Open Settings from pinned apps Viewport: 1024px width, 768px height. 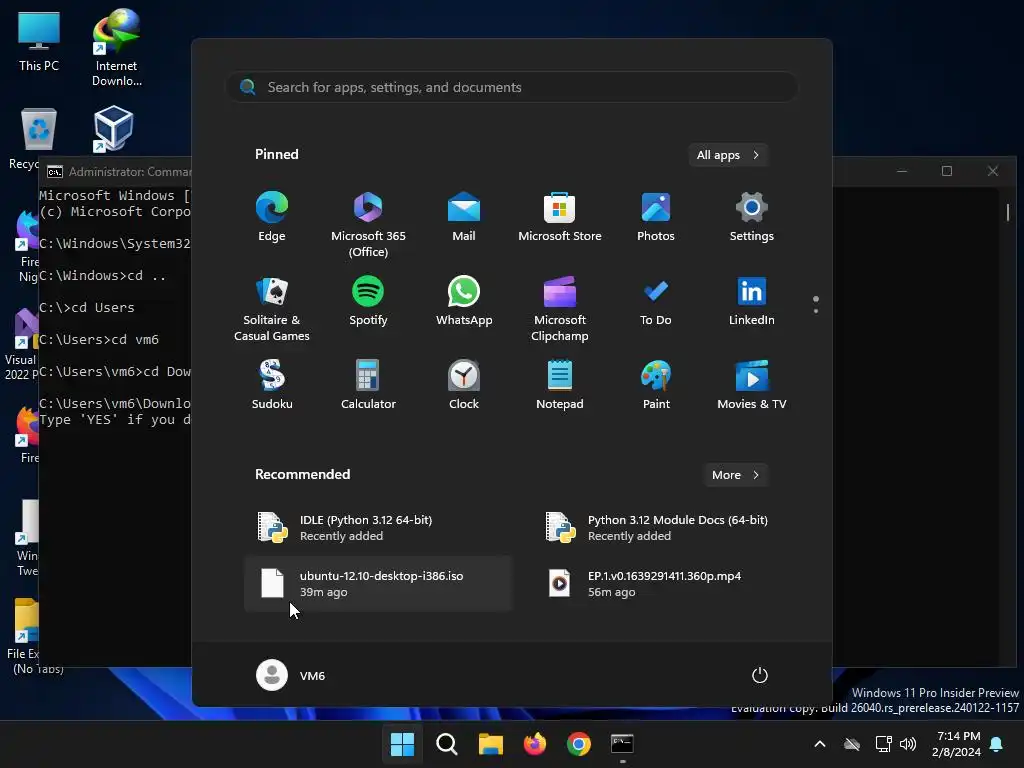pyautogui.click(x=752, y=217)
